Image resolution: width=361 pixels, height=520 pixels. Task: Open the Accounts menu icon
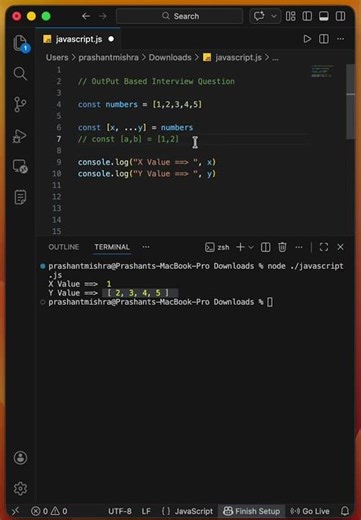(20, 458)
